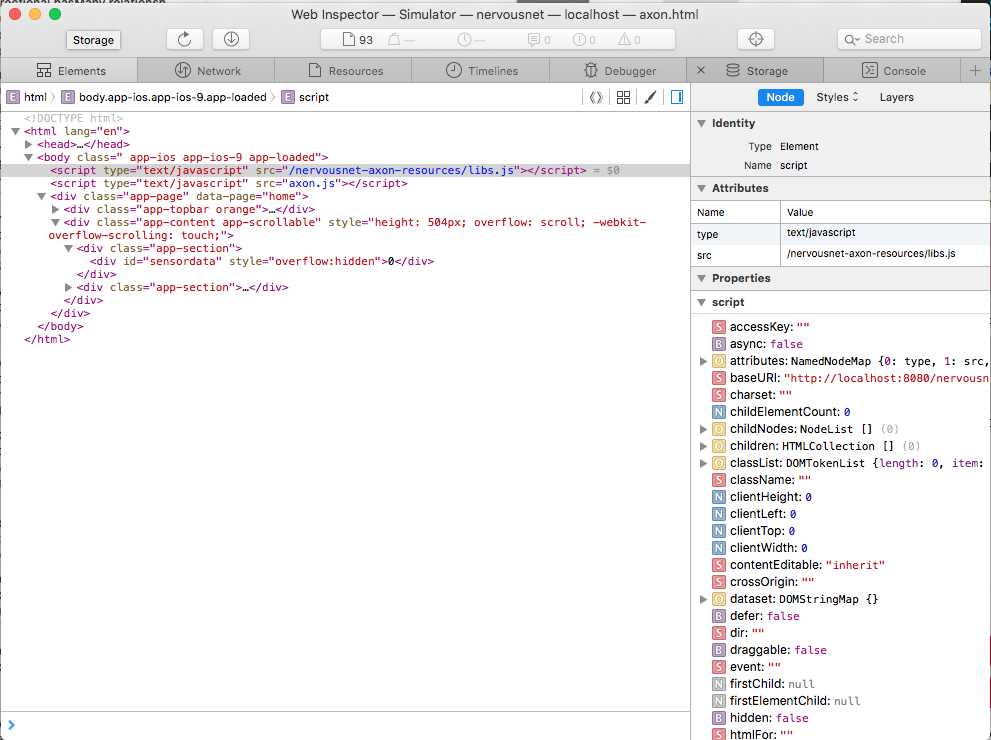This screenshot has height=740, width=991.
Task: Select html breadcrumb item
Action: coord(27,97)
